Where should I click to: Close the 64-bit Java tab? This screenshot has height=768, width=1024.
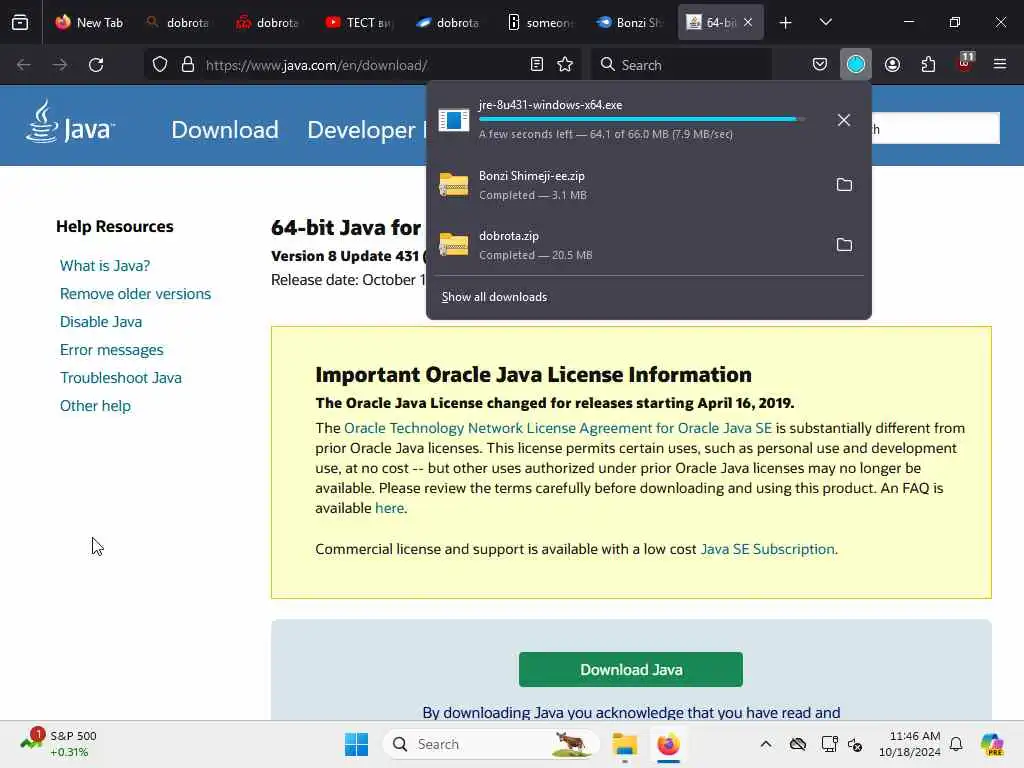click(x=748, y=22)
